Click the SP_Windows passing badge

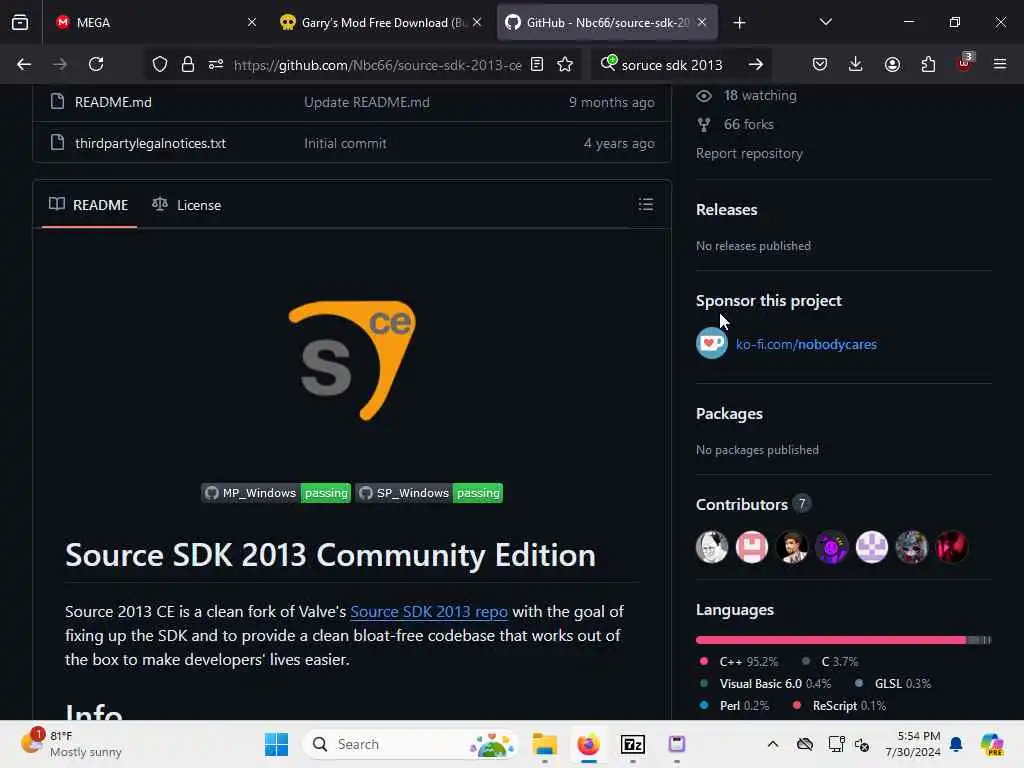pos(429,493)
